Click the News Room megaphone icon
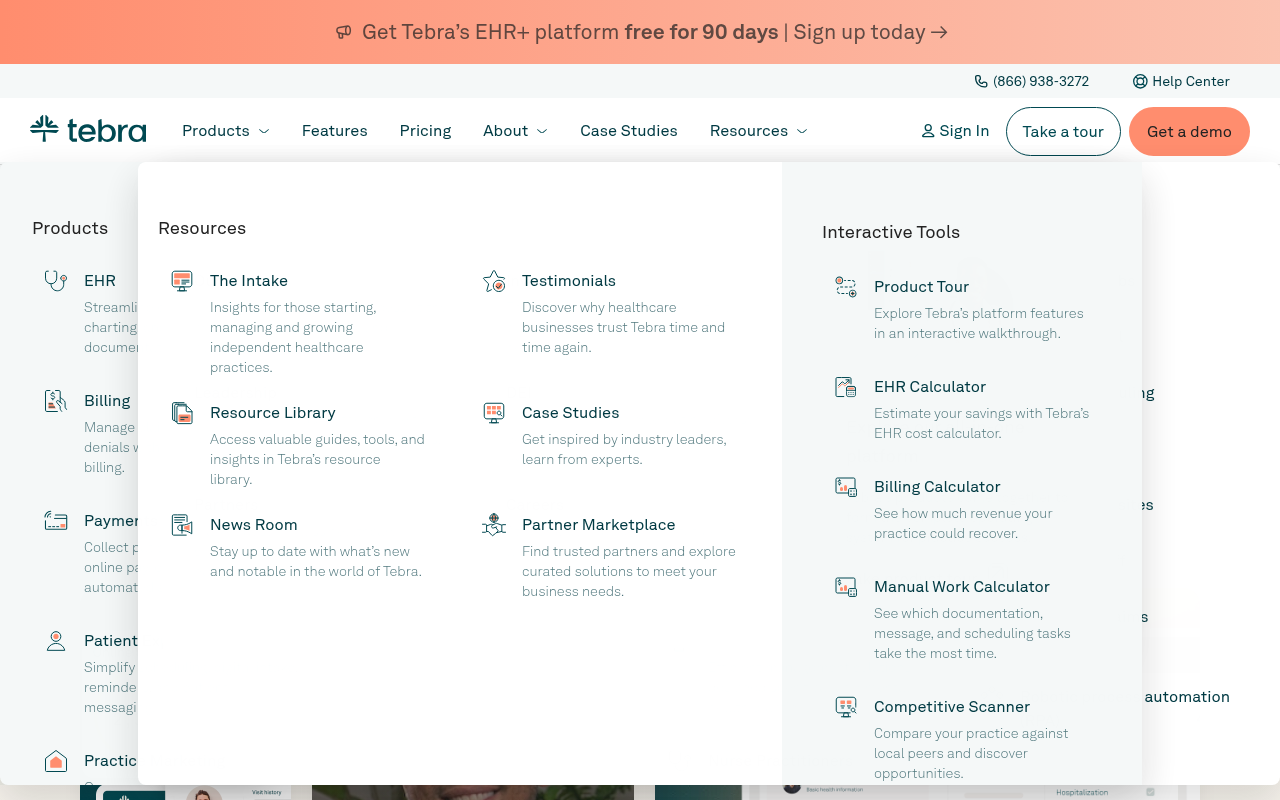The width and height of the screenshot is (1280, 800). (x=182, y=525)
